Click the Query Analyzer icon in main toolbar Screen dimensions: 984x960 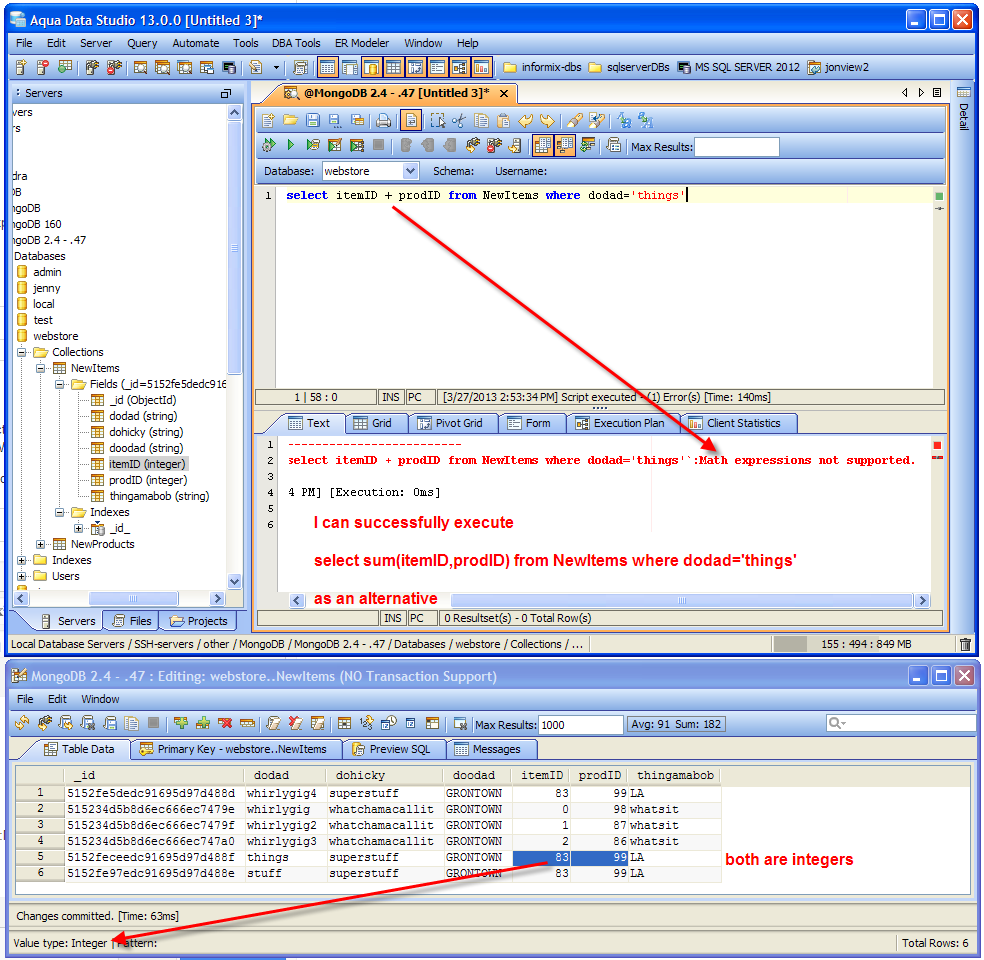coord(140,67)
